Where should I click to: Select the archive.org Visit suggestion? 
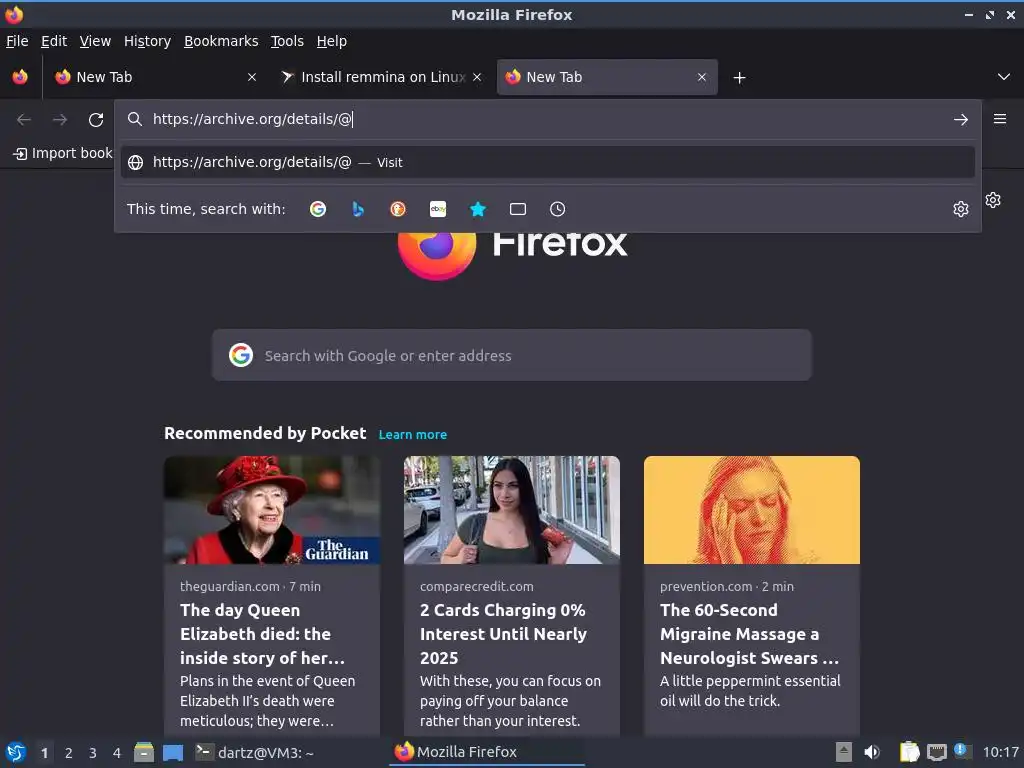pos(547,162)
